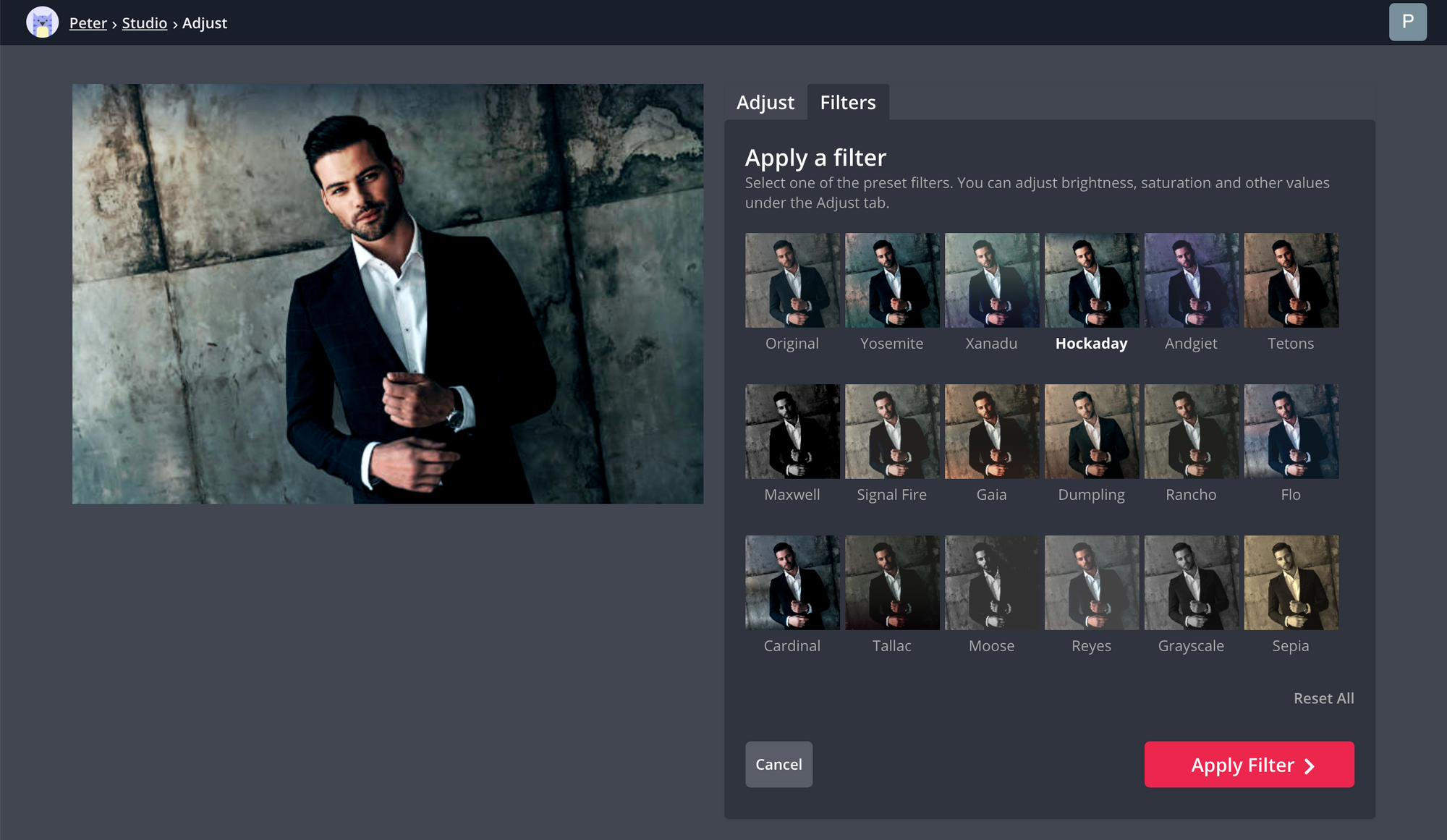Choose the Grayscale filter thumbnail
This screenshot has width=1447, height=840.
[1191, 582]
